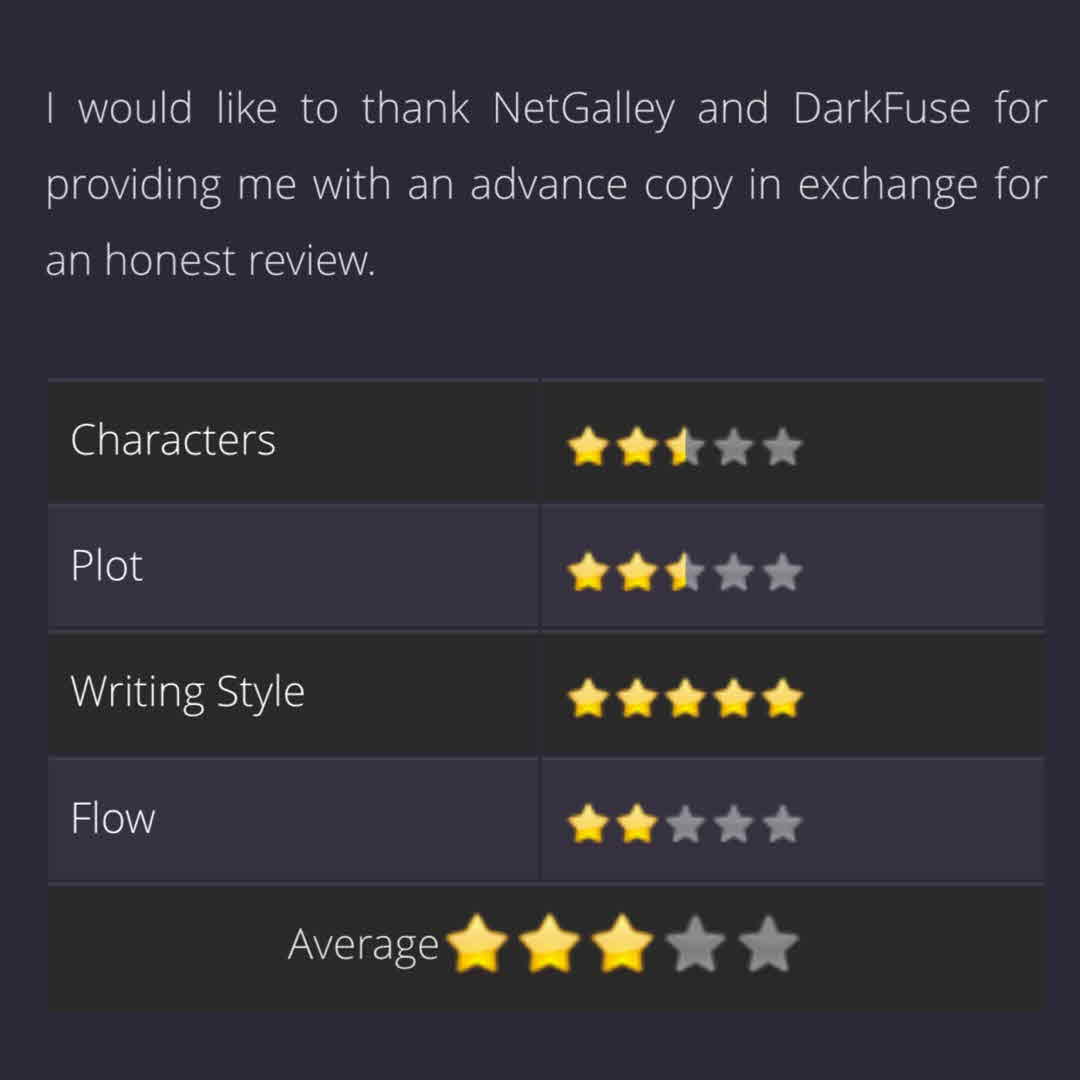Screen dimensions: 1080x1080
Task: Click the third gray star in Flow row
Action: coord(685,825)
